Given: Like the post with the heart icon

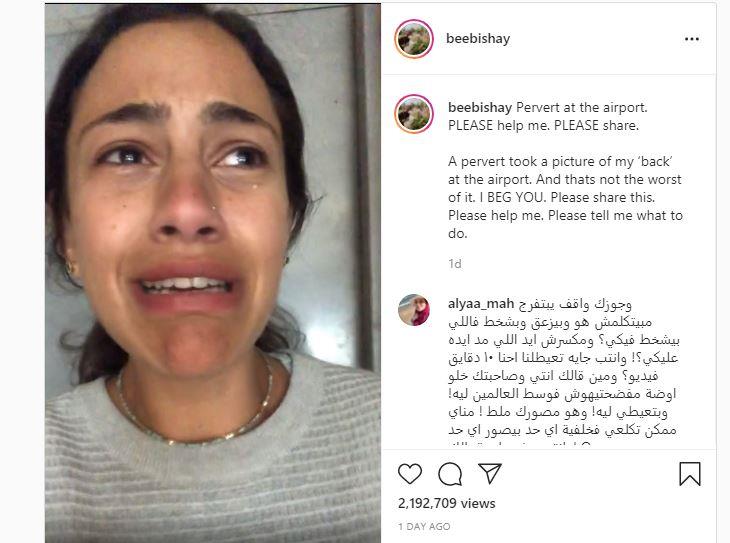Looking at the screenshot, I should (410, 474).
